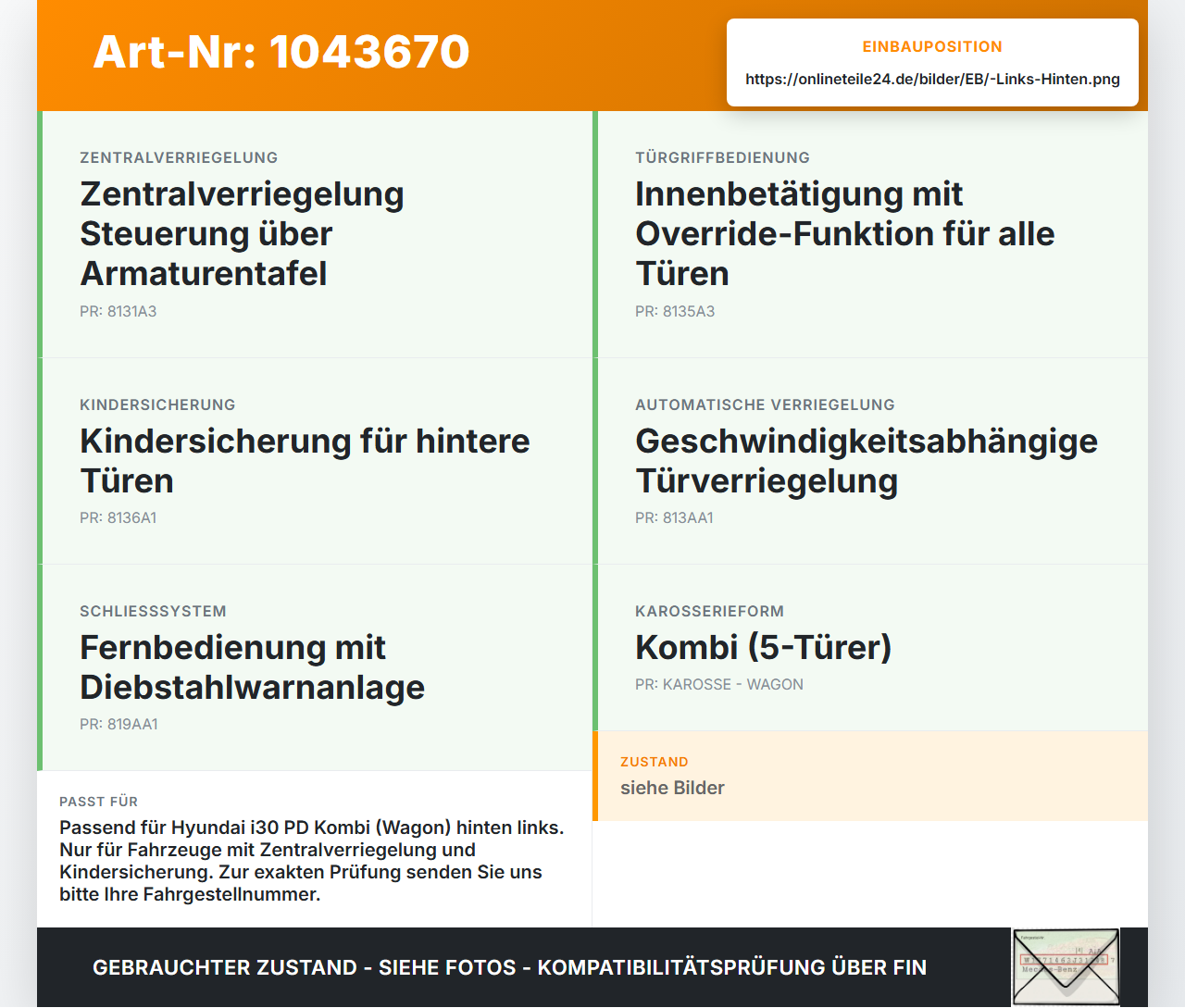Screen dimensions: 1185x1008
Task: Click the envelope thumbnail icon in footer
Action: 1066,967
